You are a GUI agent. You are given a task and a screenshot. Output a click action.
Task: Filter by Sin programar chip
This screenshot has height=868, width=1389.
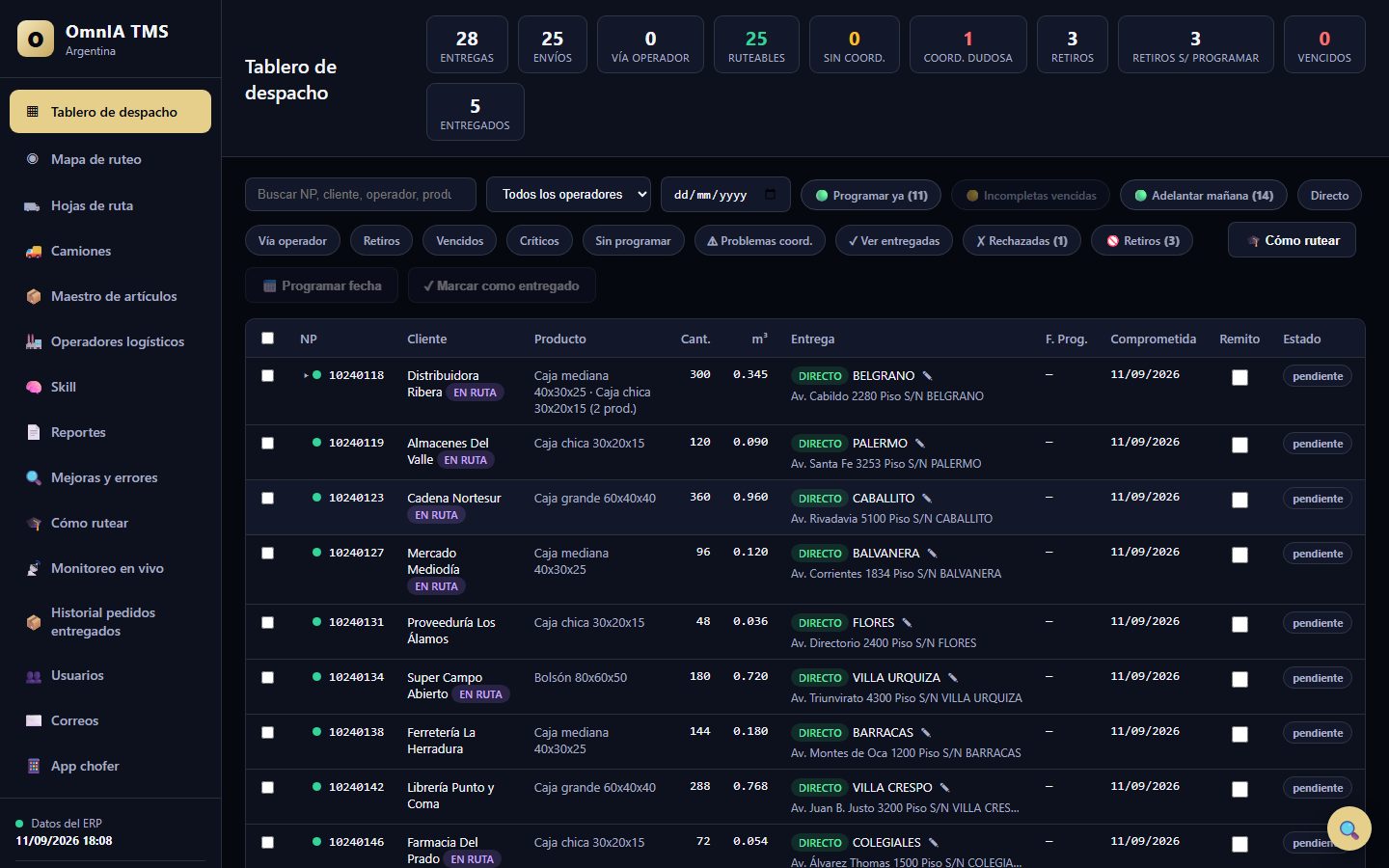point(633,240)
